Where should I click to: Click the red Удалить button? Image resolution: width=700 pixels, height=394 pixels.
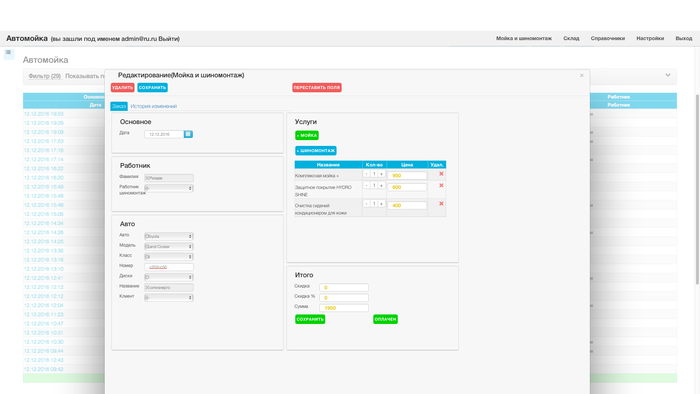(123, 87)
